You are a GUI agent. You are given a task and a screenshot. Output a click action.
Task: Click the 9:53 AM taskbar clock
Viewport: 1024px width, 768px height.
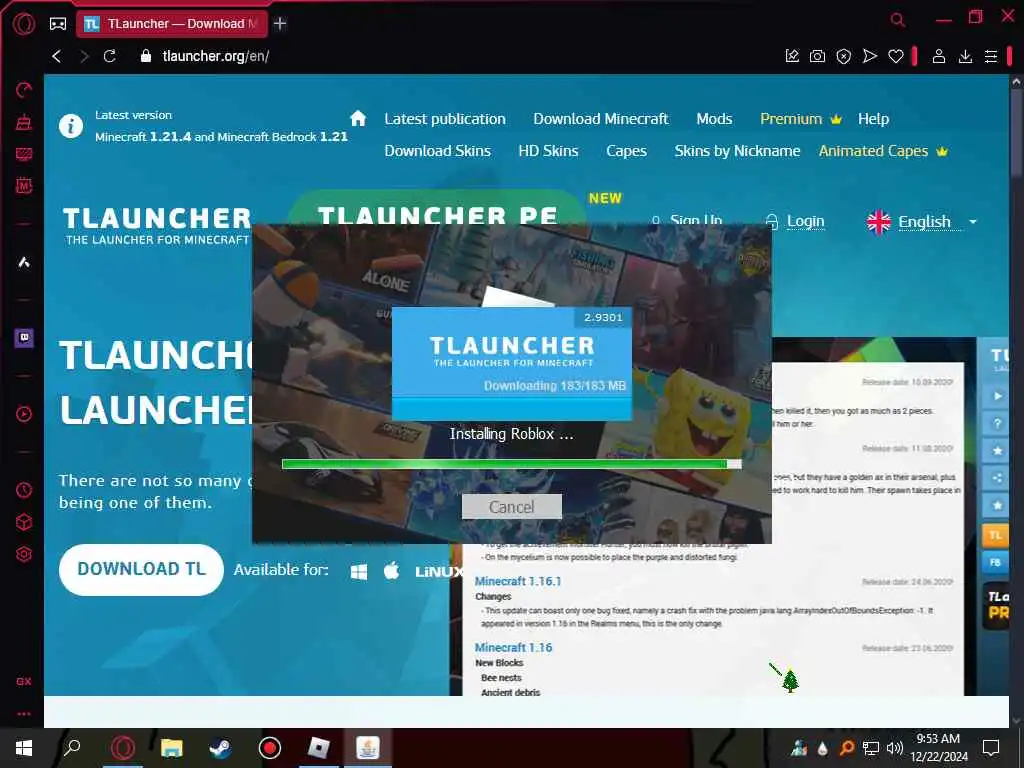click(938, 739)
